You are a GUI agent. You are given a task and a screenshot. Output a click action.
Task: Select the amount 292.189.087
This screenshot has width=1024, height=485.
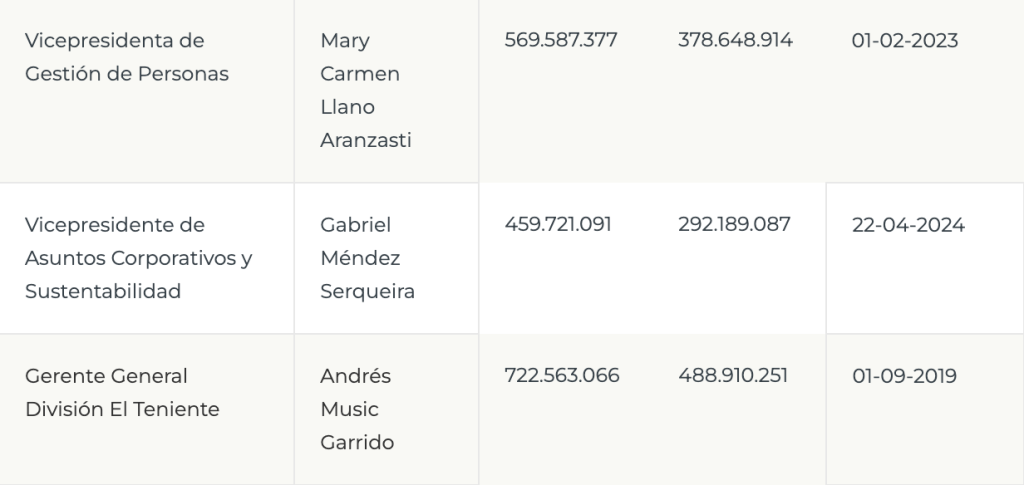click(x=734, y=225)
